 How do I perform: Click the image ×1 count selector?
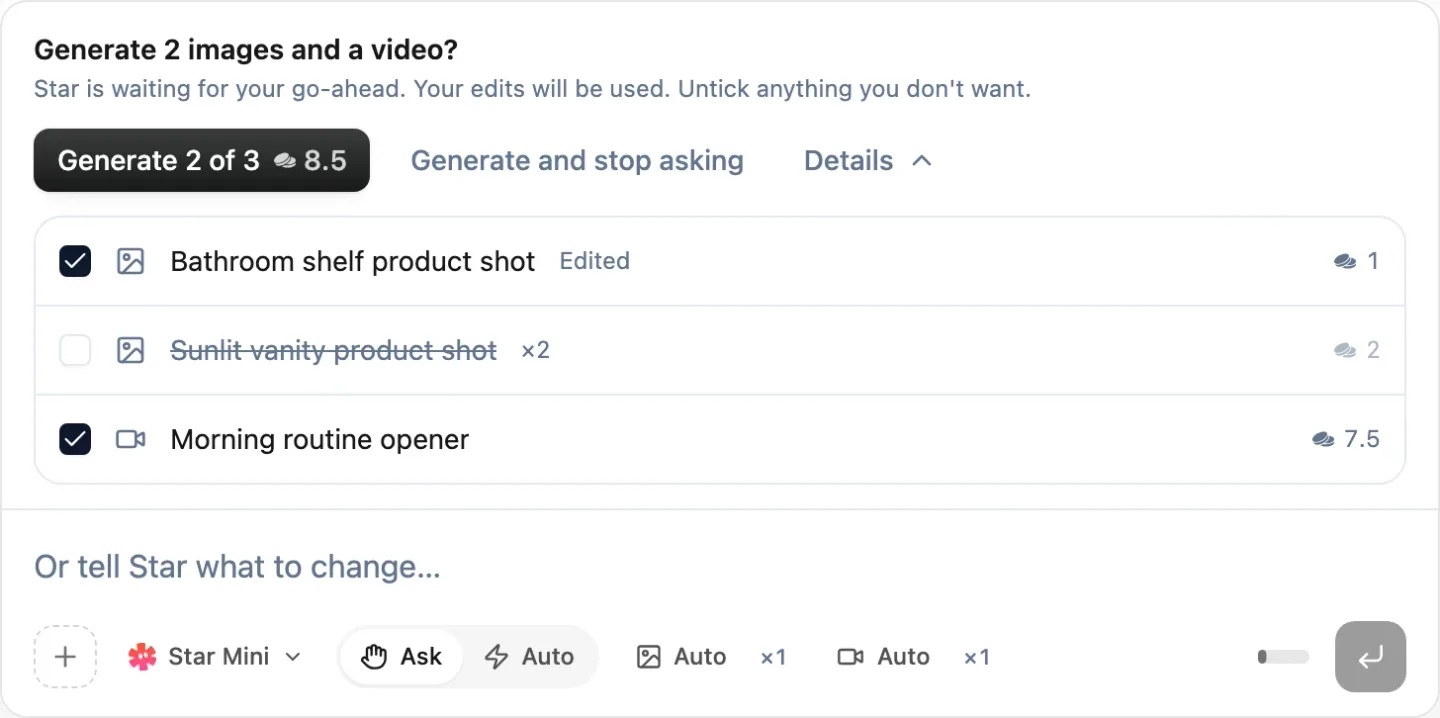[773, 657]
